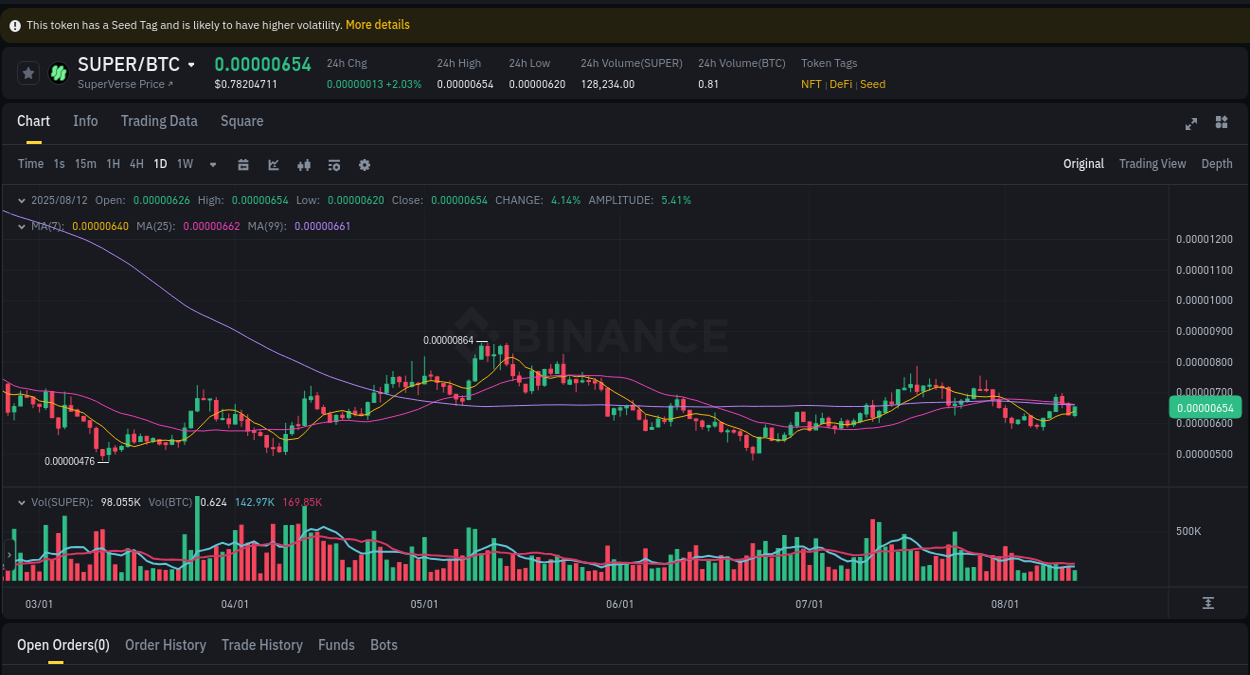Expand chart to fullscreen mode

click(1191, 123)
